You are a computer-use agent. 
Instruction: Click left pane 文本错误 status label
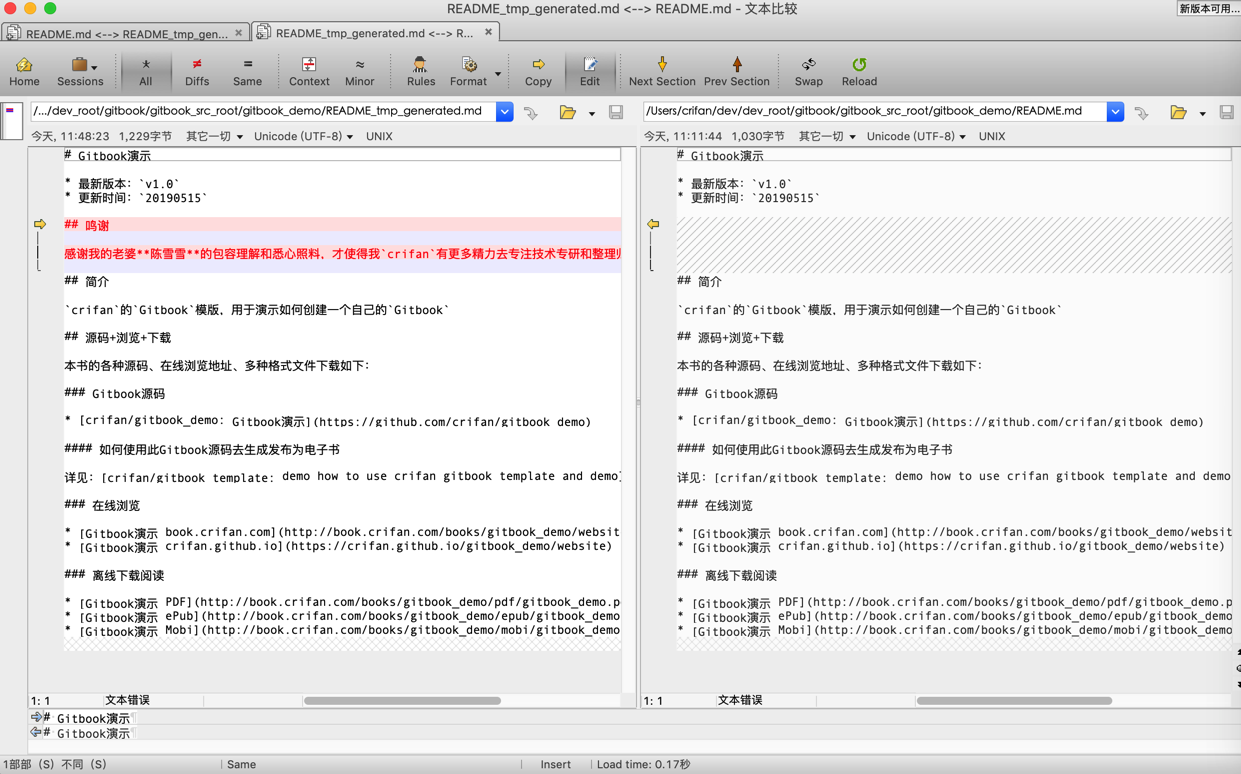(x=127, y=700)
